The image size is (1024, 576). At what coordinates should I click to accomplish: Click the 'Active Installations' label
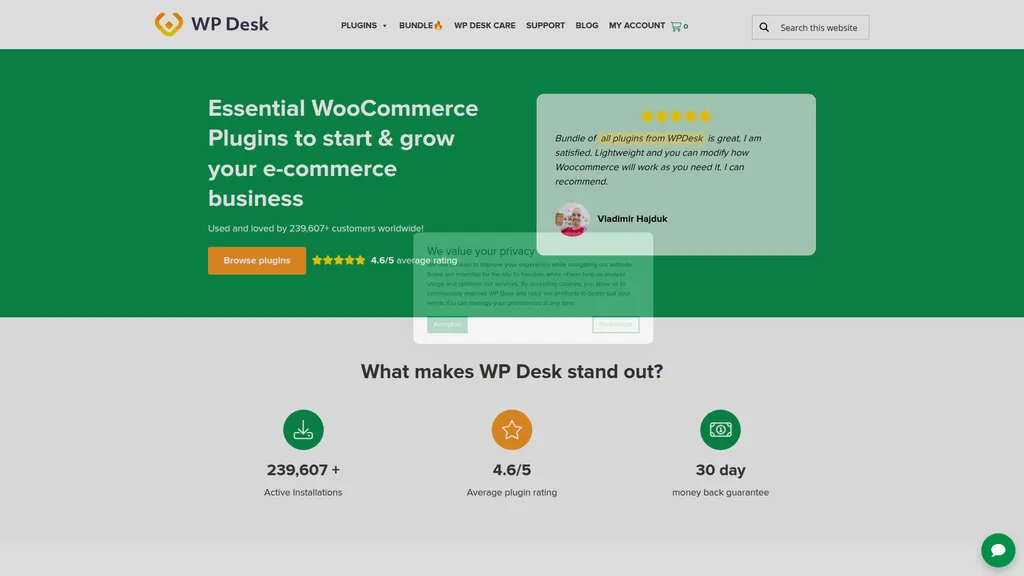click(x=303, y=492)
